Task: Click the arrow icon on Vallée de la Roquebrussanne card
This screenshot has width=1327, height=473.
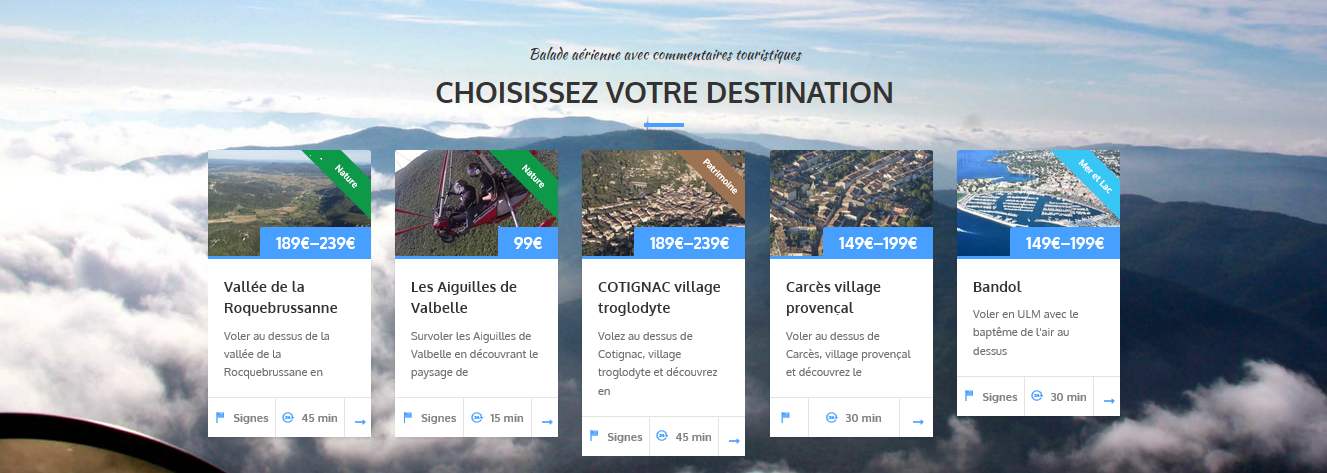Action: coord(360,422)
